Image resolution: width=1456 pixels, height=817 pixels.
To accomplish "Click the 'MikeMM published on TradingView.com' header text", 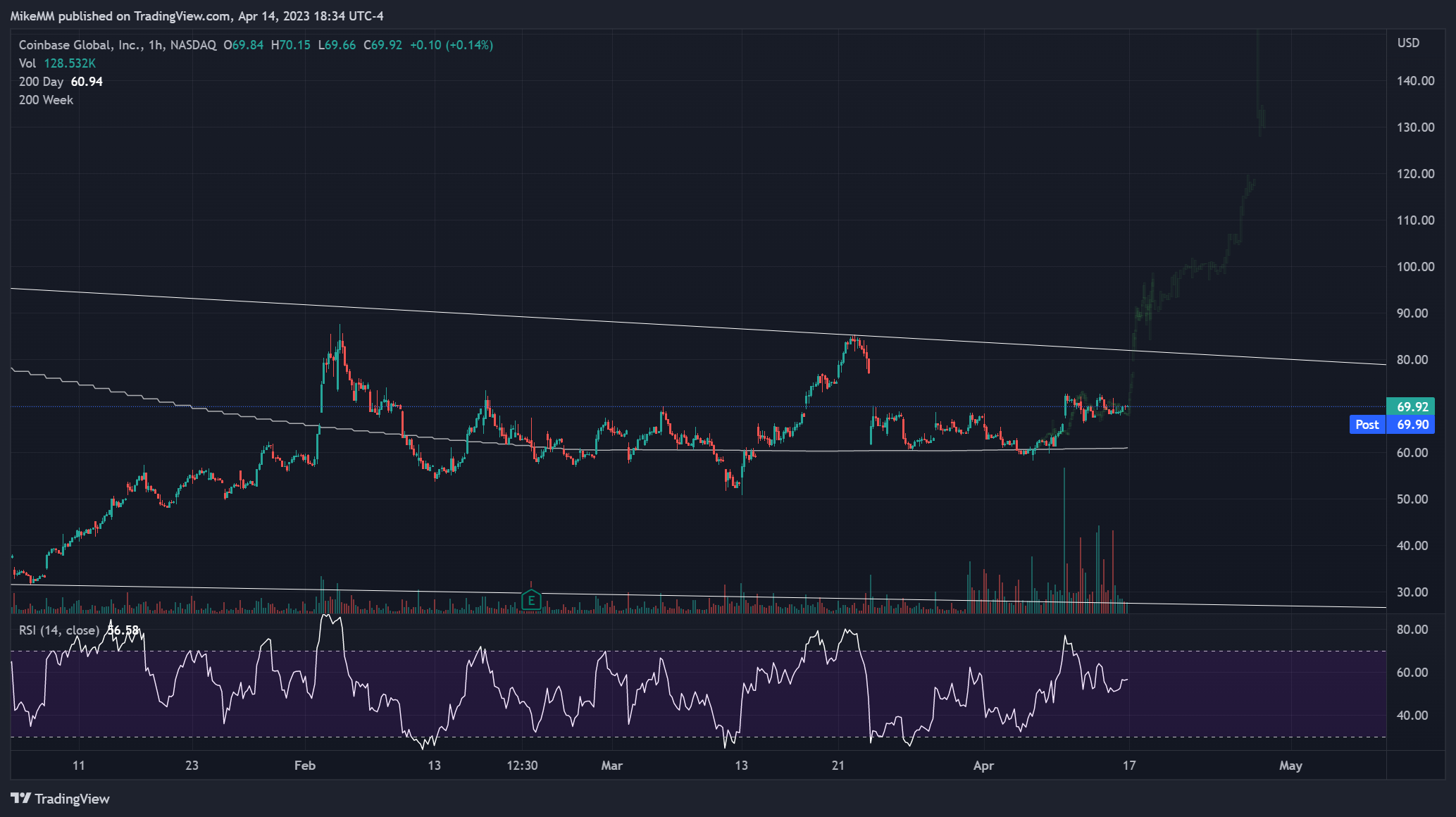I will (120, 16).
